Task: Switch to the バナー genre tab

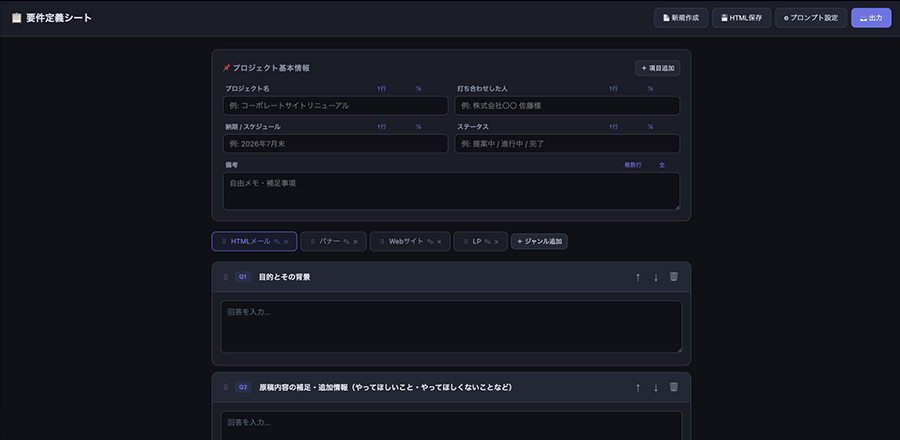Action: [x=333, y=242]
